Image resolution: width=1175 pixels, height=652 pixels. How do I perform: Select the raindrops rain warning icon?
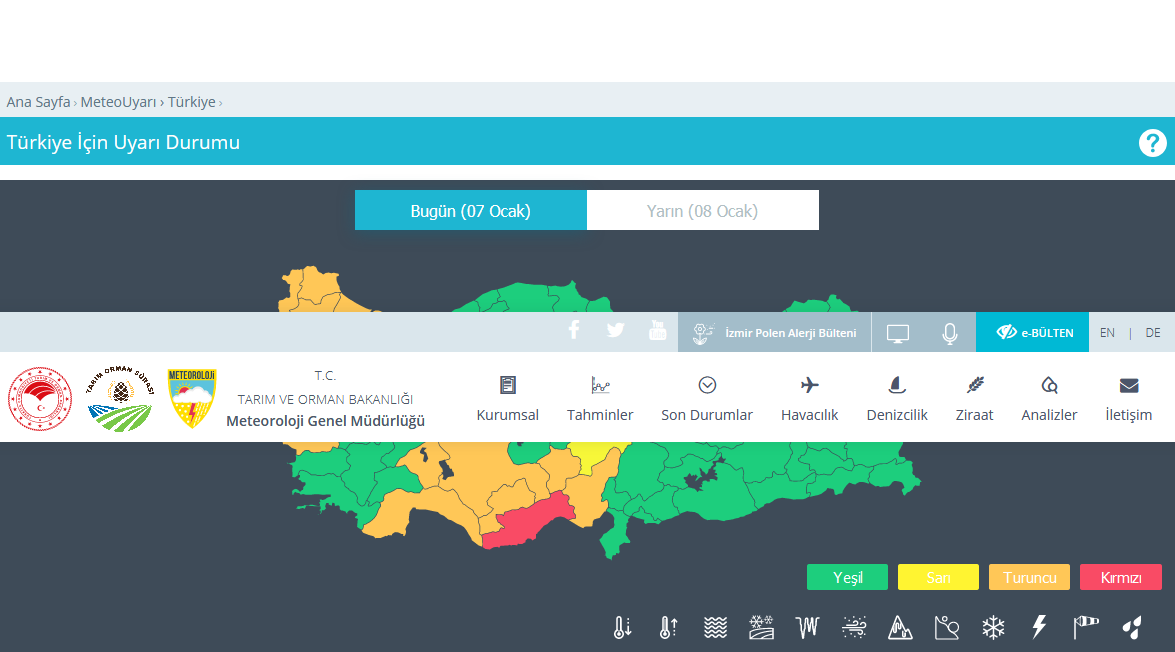pyautogui.click(x=1132, y=627)
